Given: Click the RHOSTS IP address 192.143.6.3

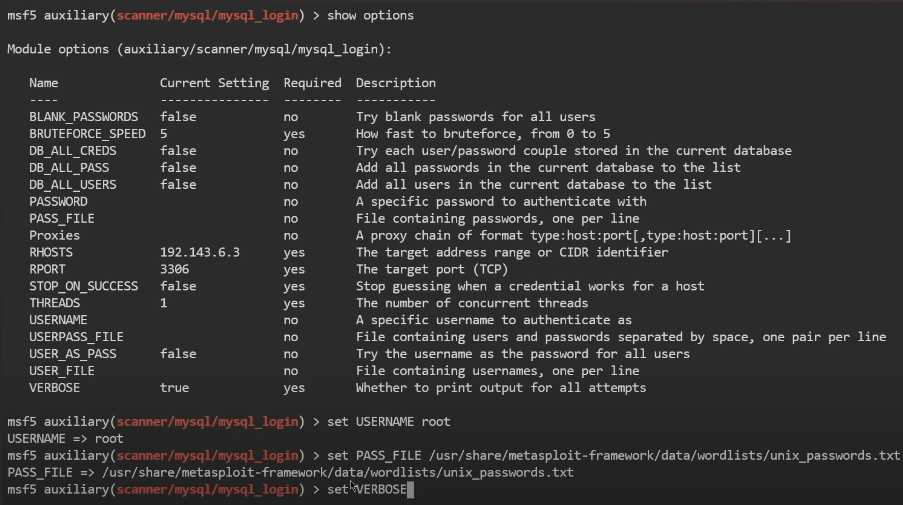Looking at the screenshot, I should click(200, 252).
